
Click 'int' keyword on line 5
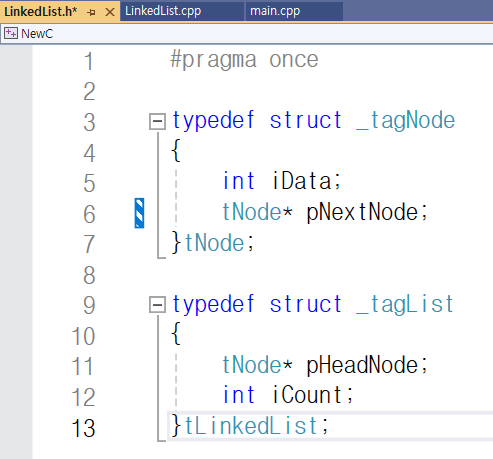tap(239, 181)
